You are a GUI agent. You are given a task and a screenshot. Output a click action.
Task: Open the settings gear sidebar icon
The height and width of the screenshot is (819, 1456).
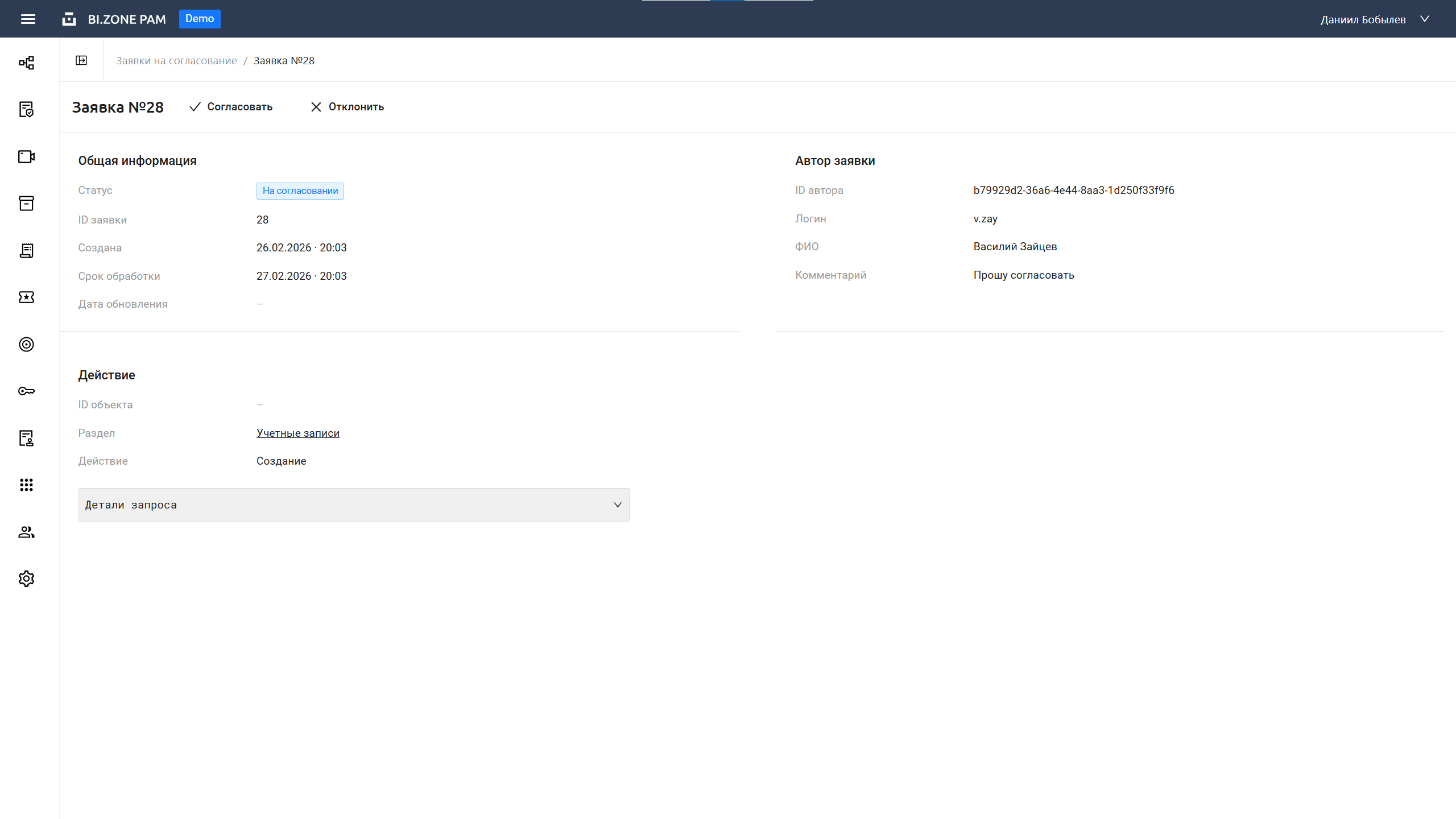click(26, 578)
